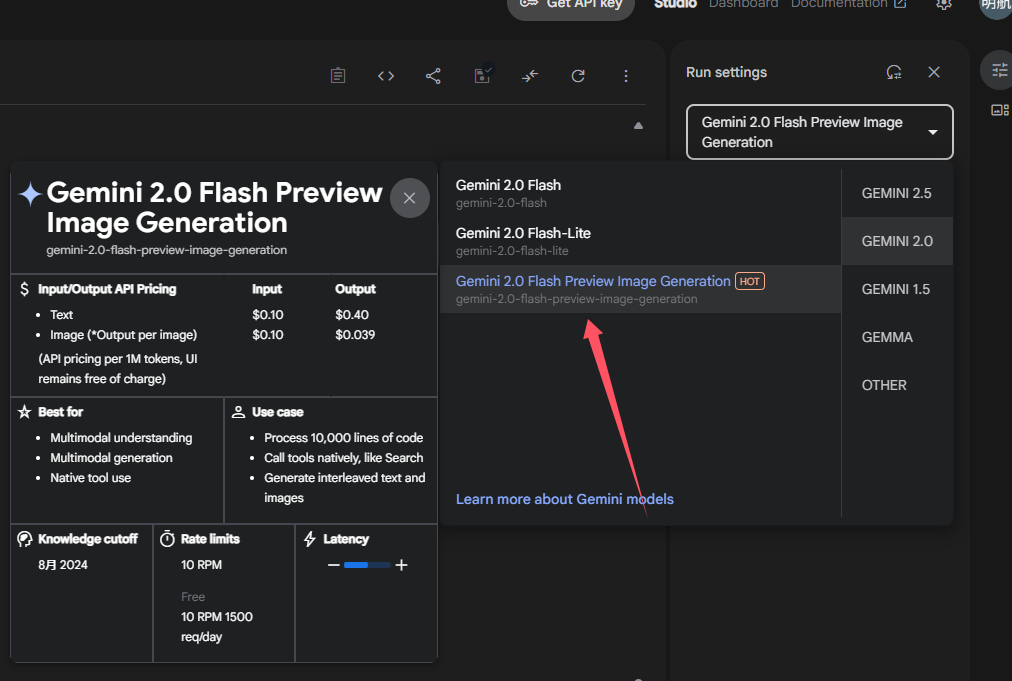
Task: Follow Learn more about Gemini models link
Action: click(564, 499)
